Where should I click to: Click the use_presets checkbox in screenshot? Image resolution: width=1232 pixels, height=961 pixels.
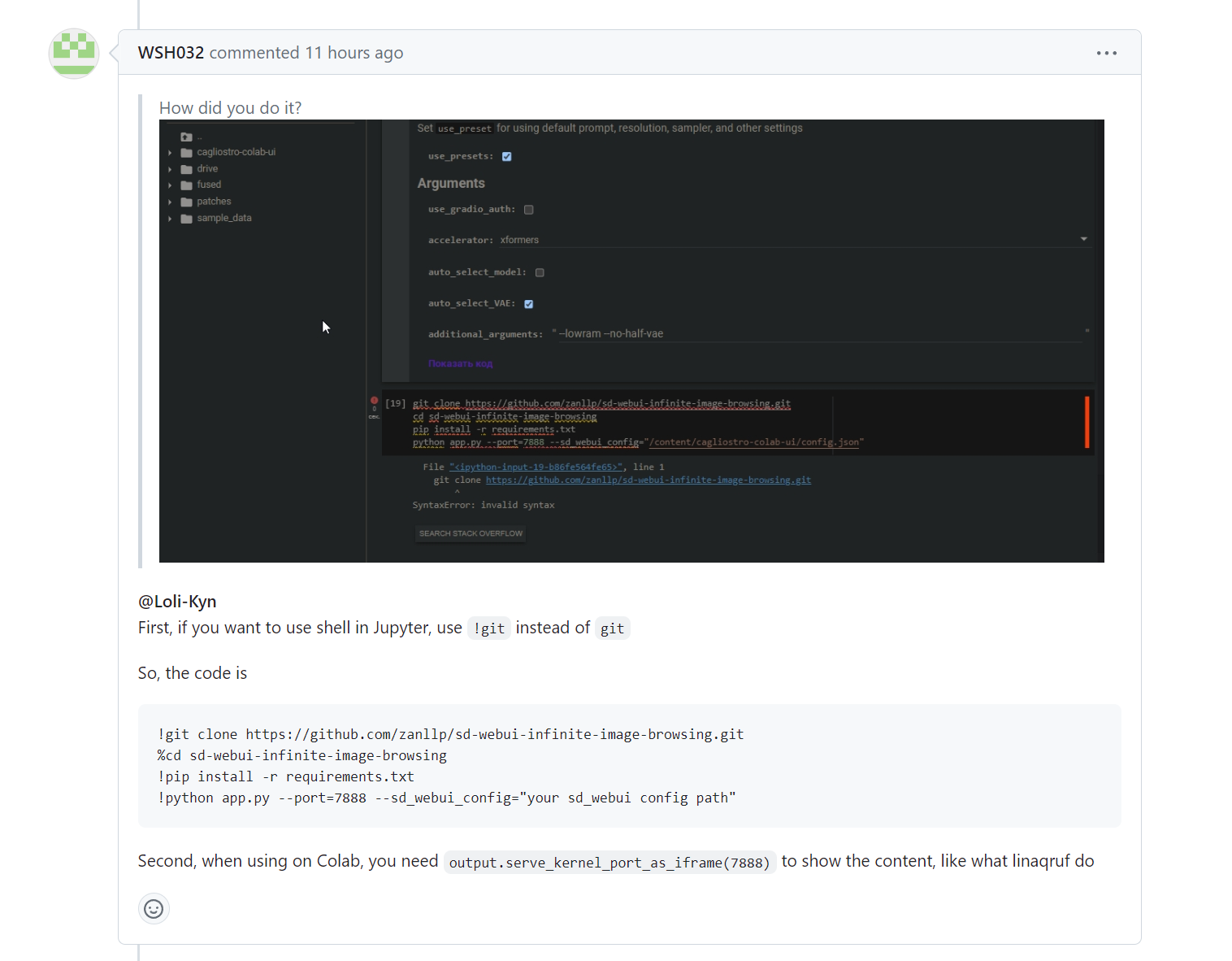click(x=507, y=156)
